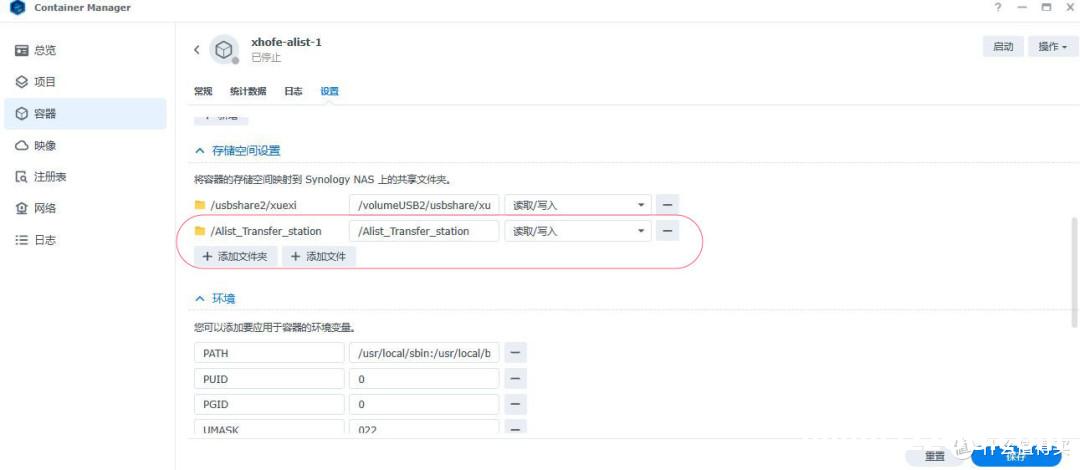Switch to the 统计数据 tab

pos(248,91)
